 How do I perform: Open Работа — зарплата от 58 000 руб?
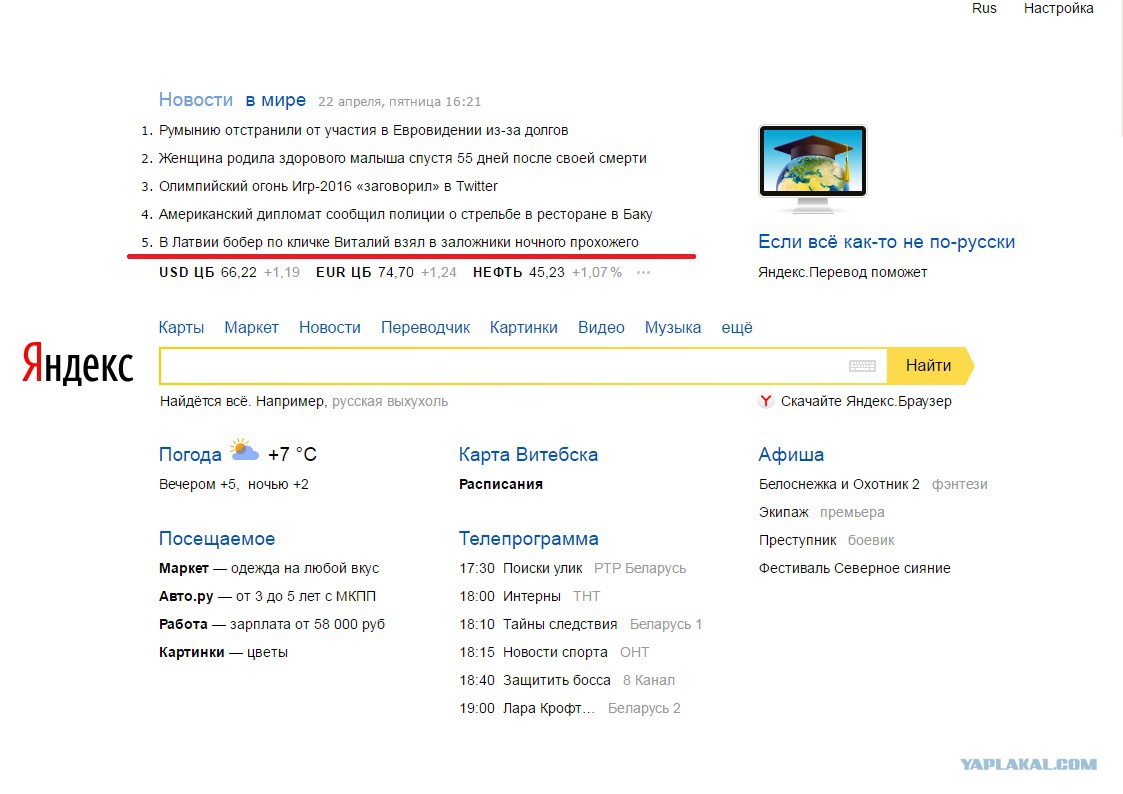pos(271,624)
